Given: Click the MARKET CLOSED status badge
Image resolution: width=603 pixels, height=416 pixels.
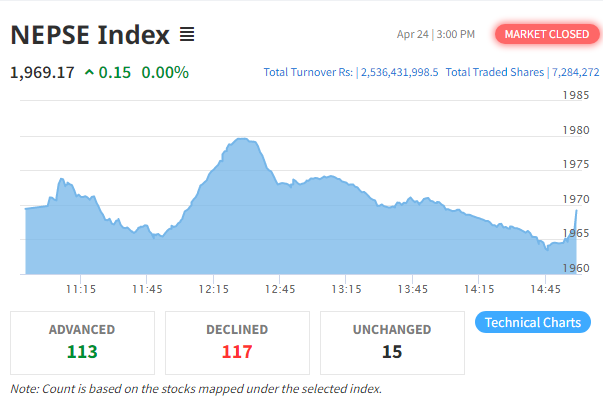Looking at the screenshot, I should pyautogui.click(x=547, y=34).
